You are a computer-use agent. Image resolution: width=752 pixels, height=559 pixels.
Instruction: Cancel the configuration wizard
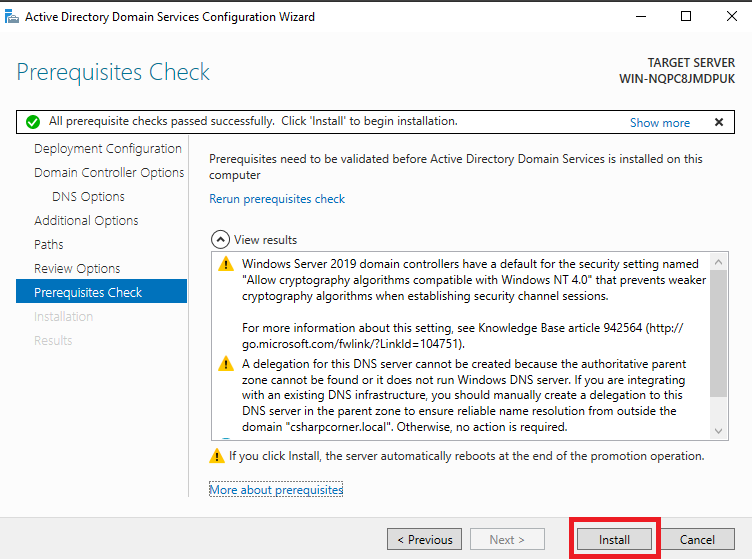697,540
